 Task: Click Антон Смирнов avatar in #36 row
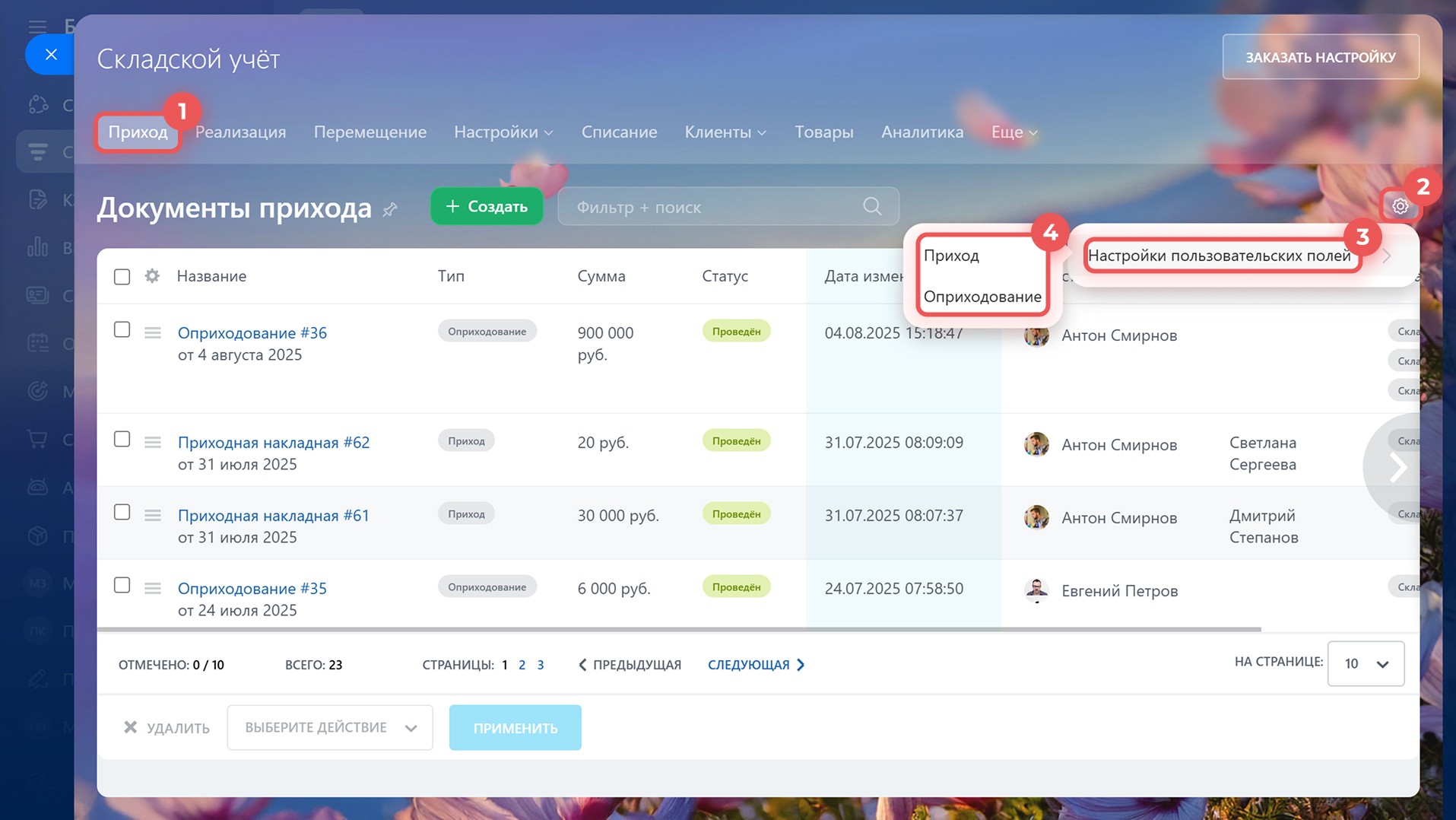point(1036,335)
